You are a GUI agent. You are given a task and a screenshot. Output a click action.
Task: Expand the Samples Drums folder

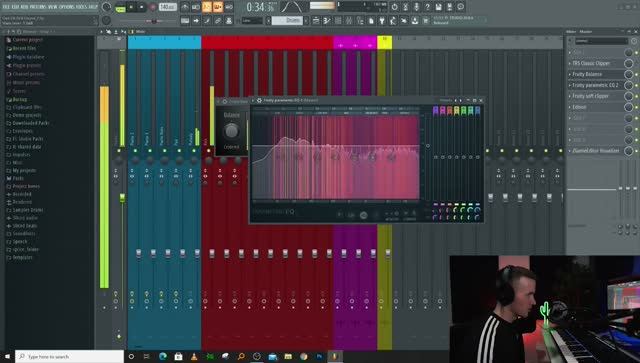coord(24,210)
